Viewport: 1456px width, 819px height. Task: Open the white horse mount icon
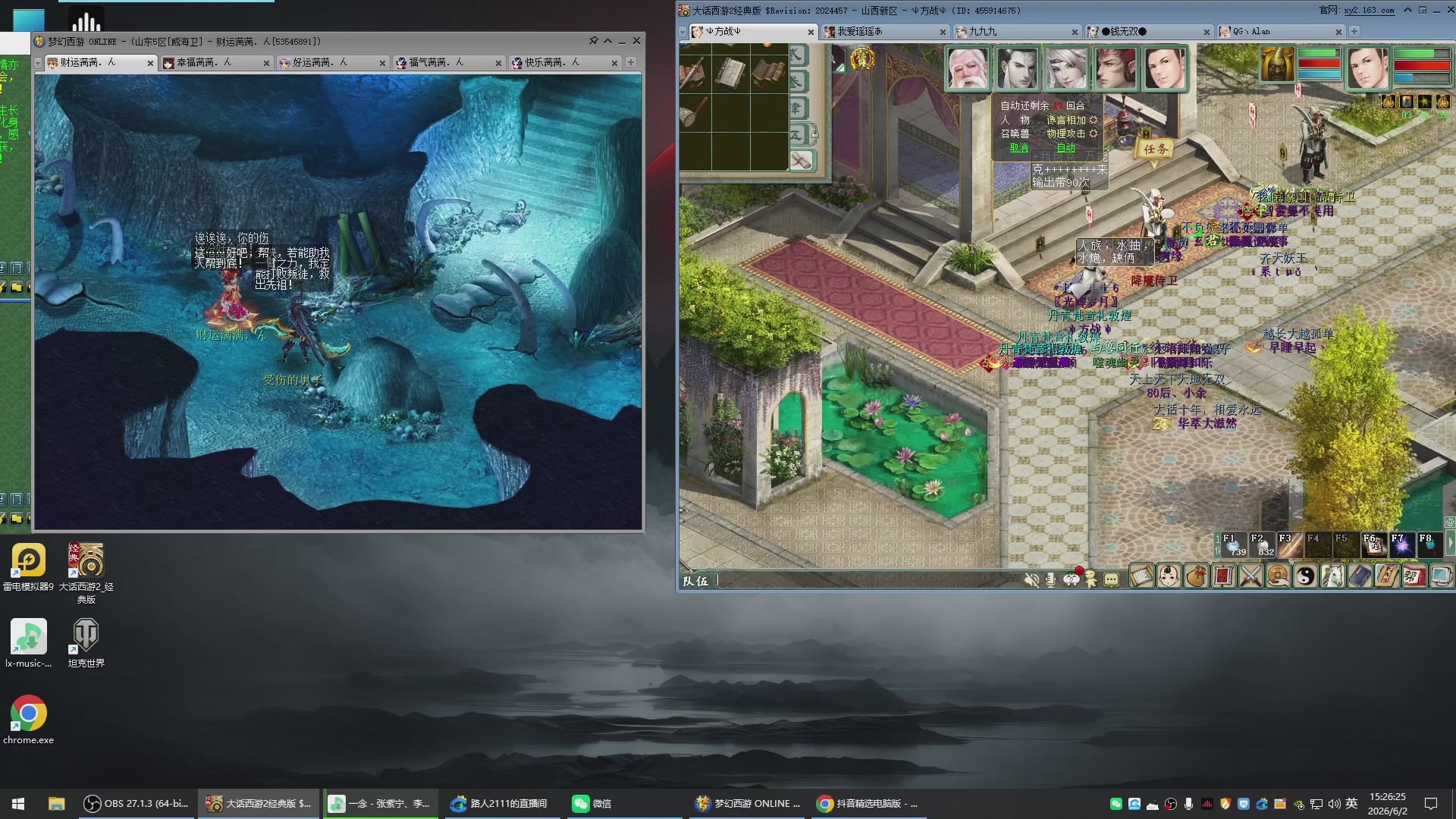1332,577
